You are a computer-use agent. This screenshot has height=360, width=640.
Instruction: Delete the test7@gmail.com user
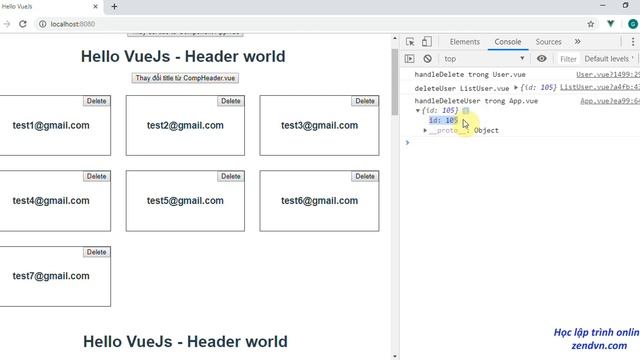[x=97, y=252]
